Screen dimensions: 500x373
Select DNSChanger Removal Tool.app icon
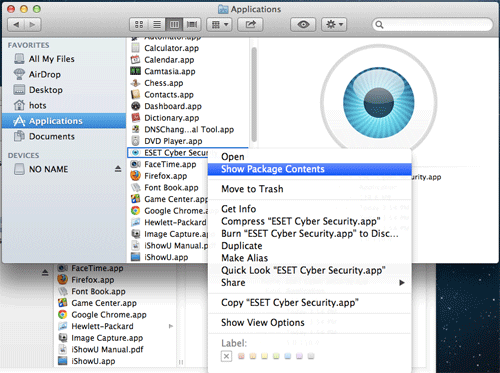click(x=135, y=129)
